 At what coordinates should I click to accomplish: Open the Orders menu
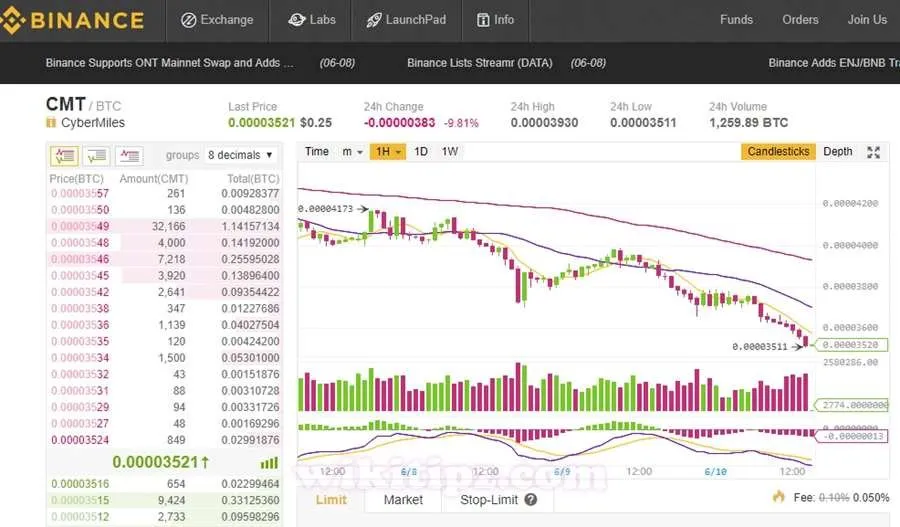(x=800, y=20)
